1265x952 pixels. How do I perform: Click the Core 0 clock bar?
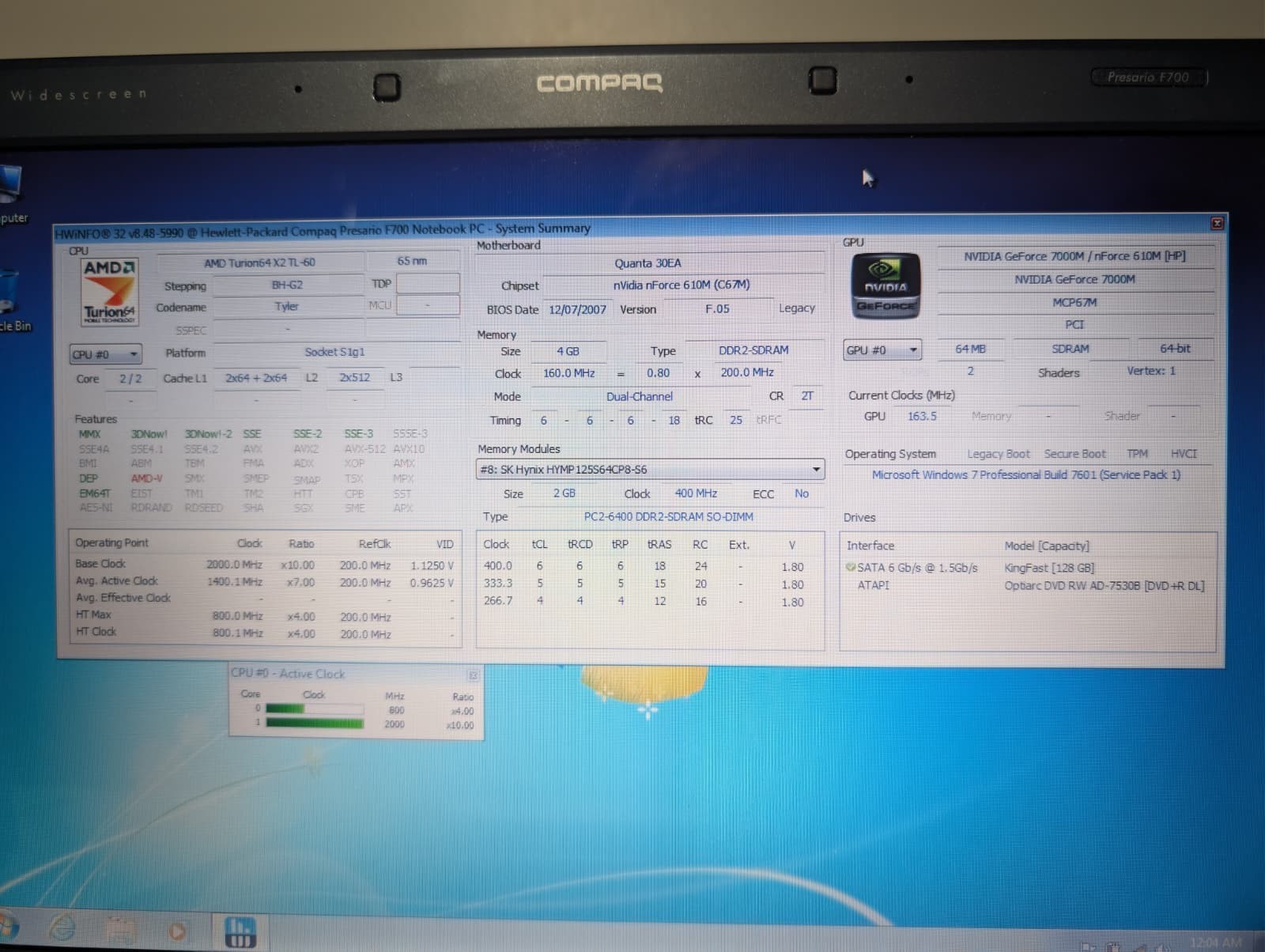coord(315,708)
